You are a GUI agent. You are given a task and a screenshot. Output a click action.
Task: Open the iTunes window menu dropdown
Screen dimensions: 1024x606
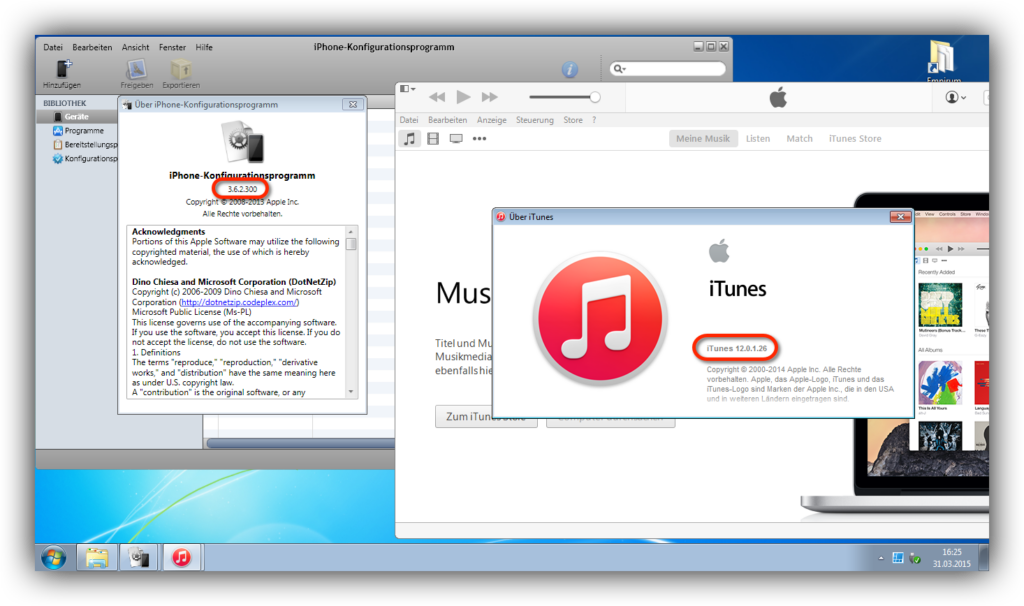(408, 89)
